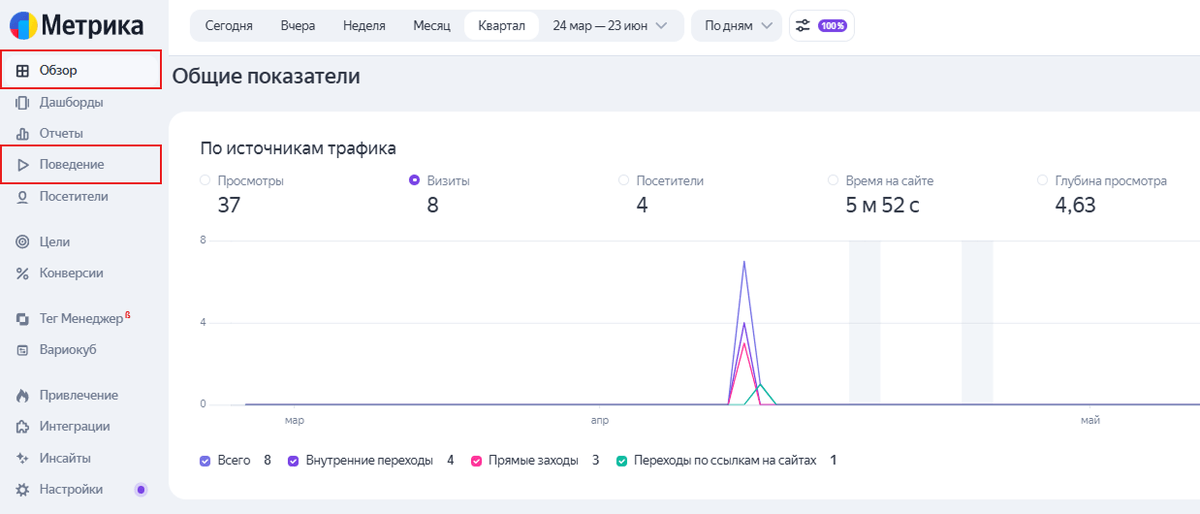This screenshot has width=1200, height=514.
Task: Click the Обзор grid icon in sidebar
Action: (22, 71)
